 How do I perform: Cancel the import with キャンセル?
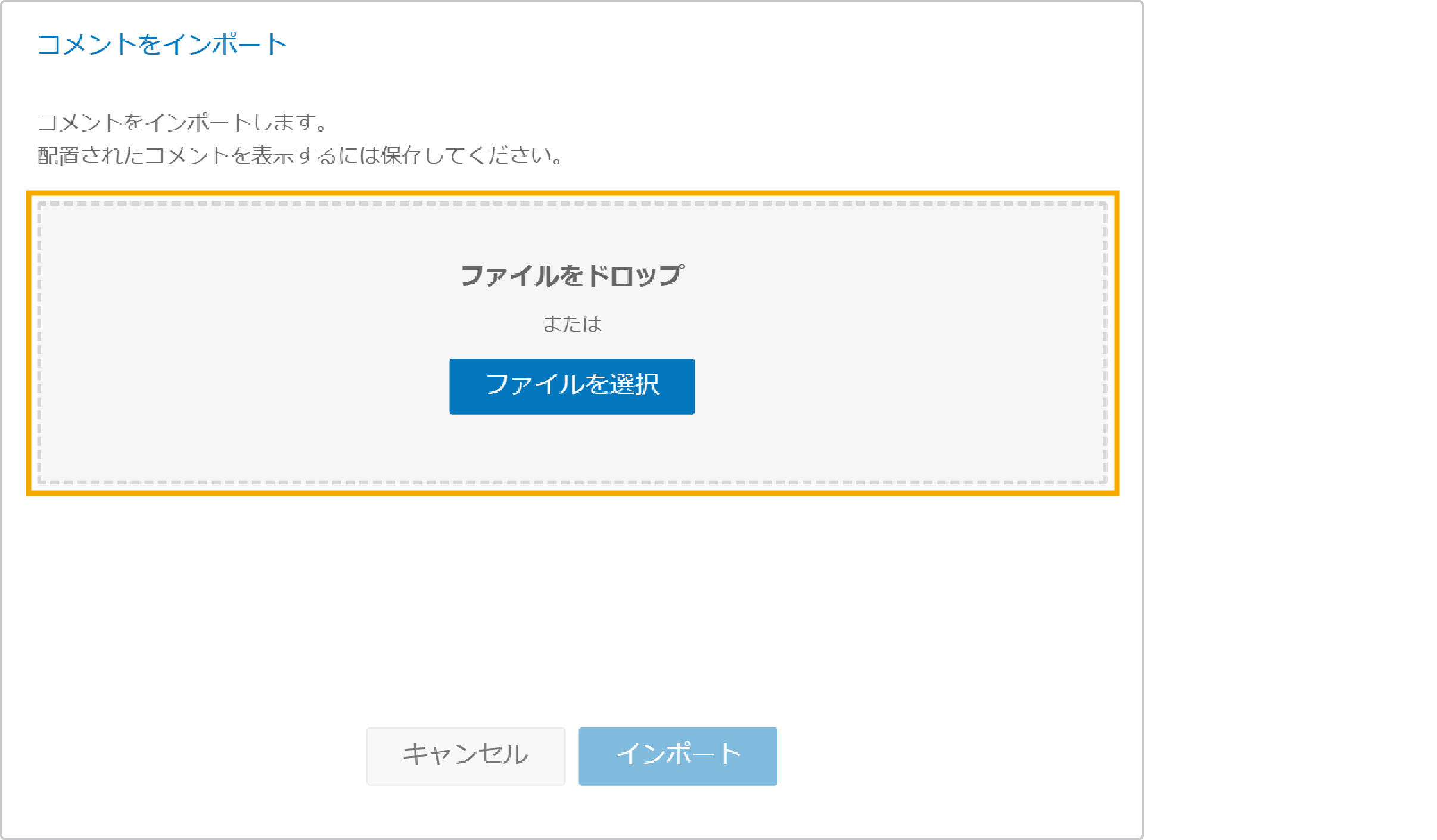click(465, 755)
